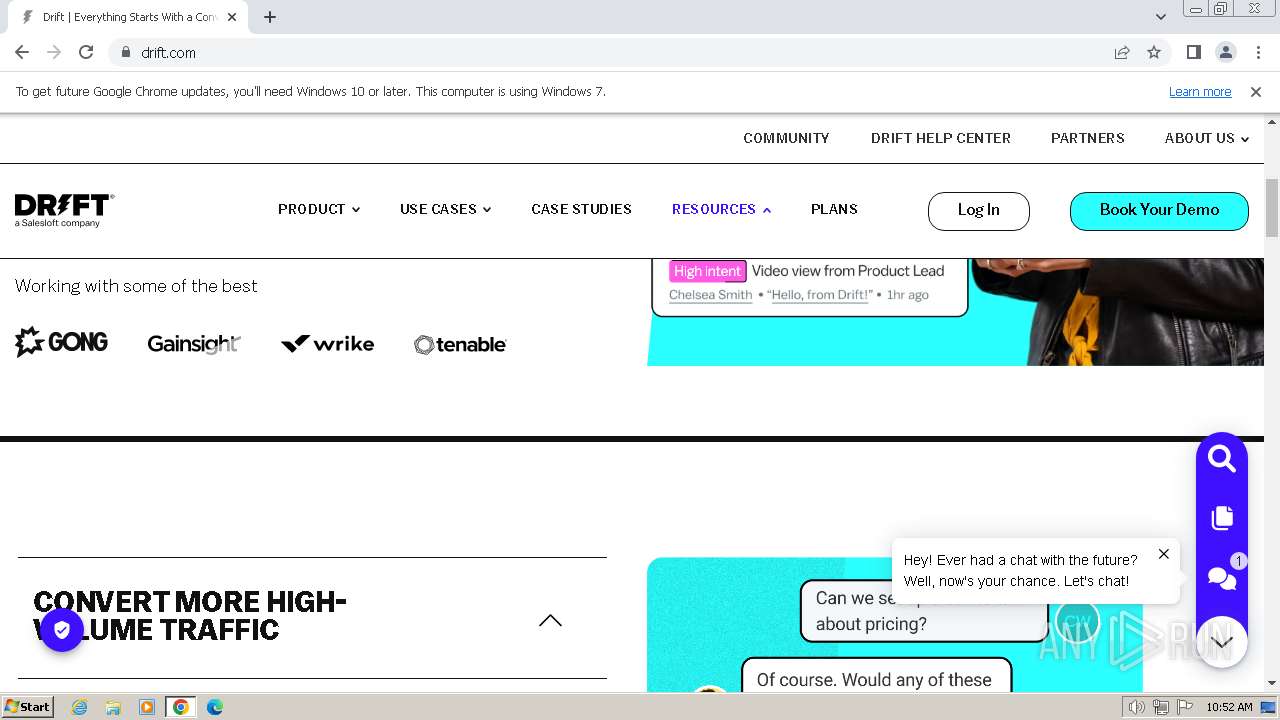Click the "Hello, from Drift!" link
Viewport: 1280px width, 720px height.
(x=820, y=295)
